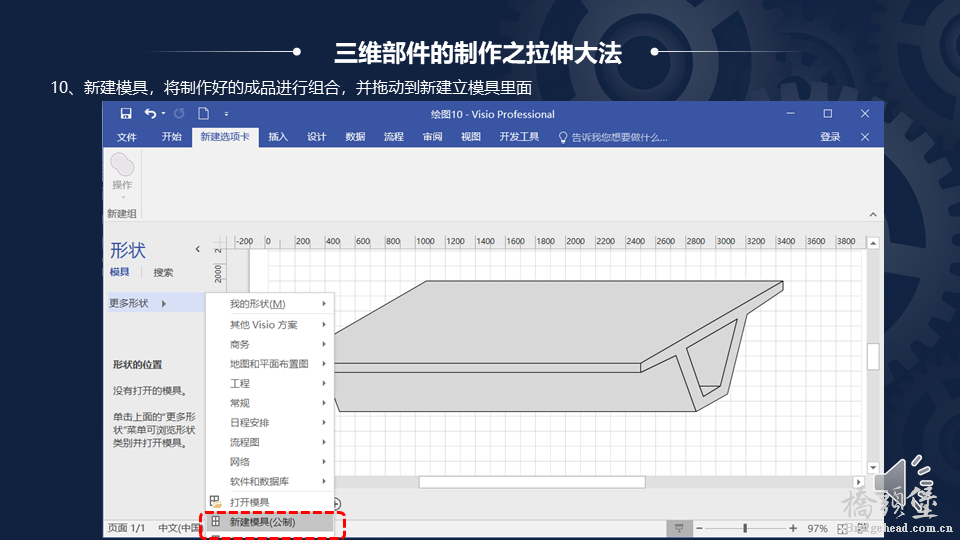Open the 网络 submenu
Image resolution: width=960 pixels, height=540 pixels.
pyautogui.click(x=270, y=462)
